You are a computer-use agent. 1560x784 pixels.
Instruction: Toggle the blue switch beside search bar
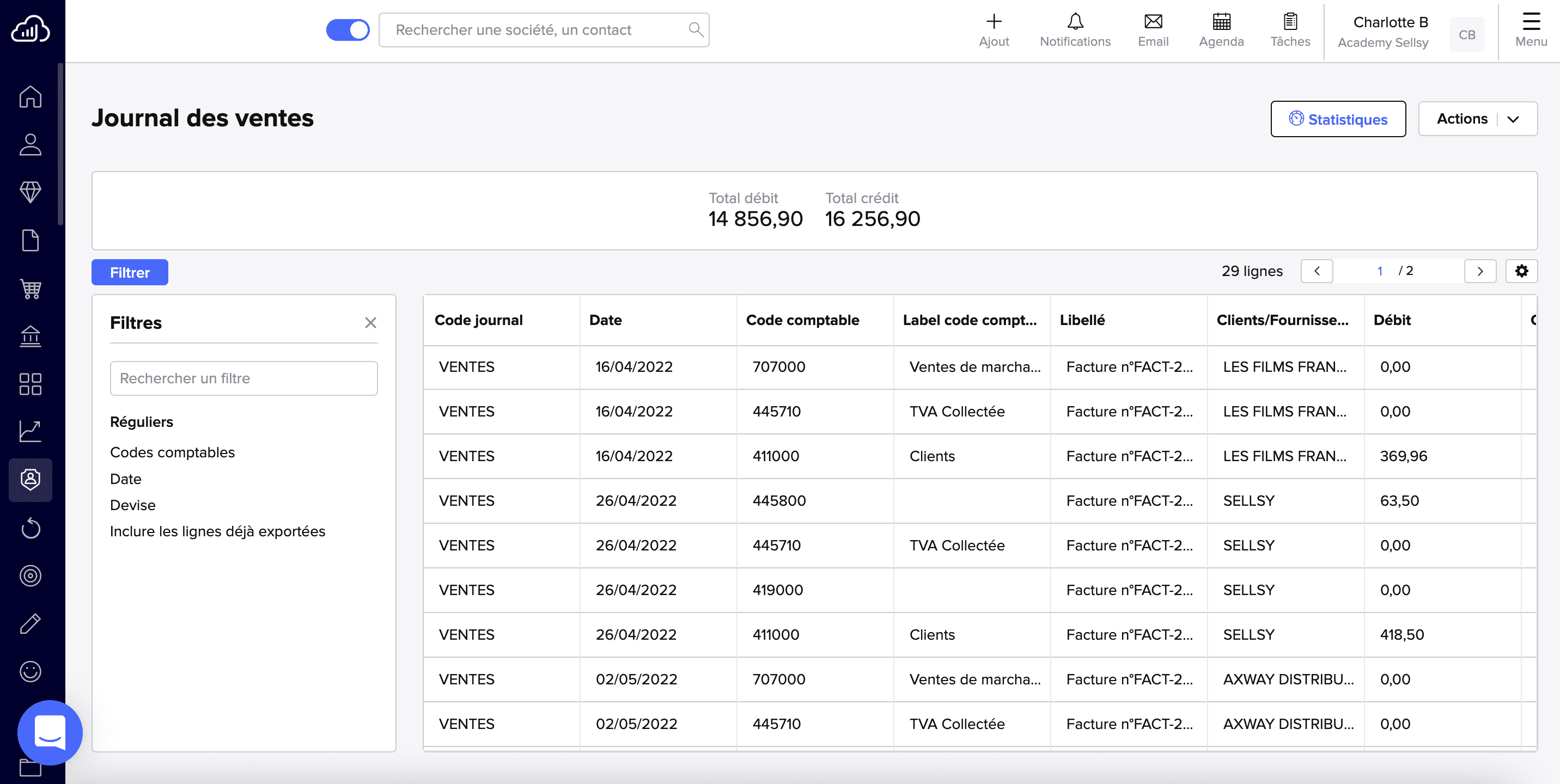pos(348,29)
